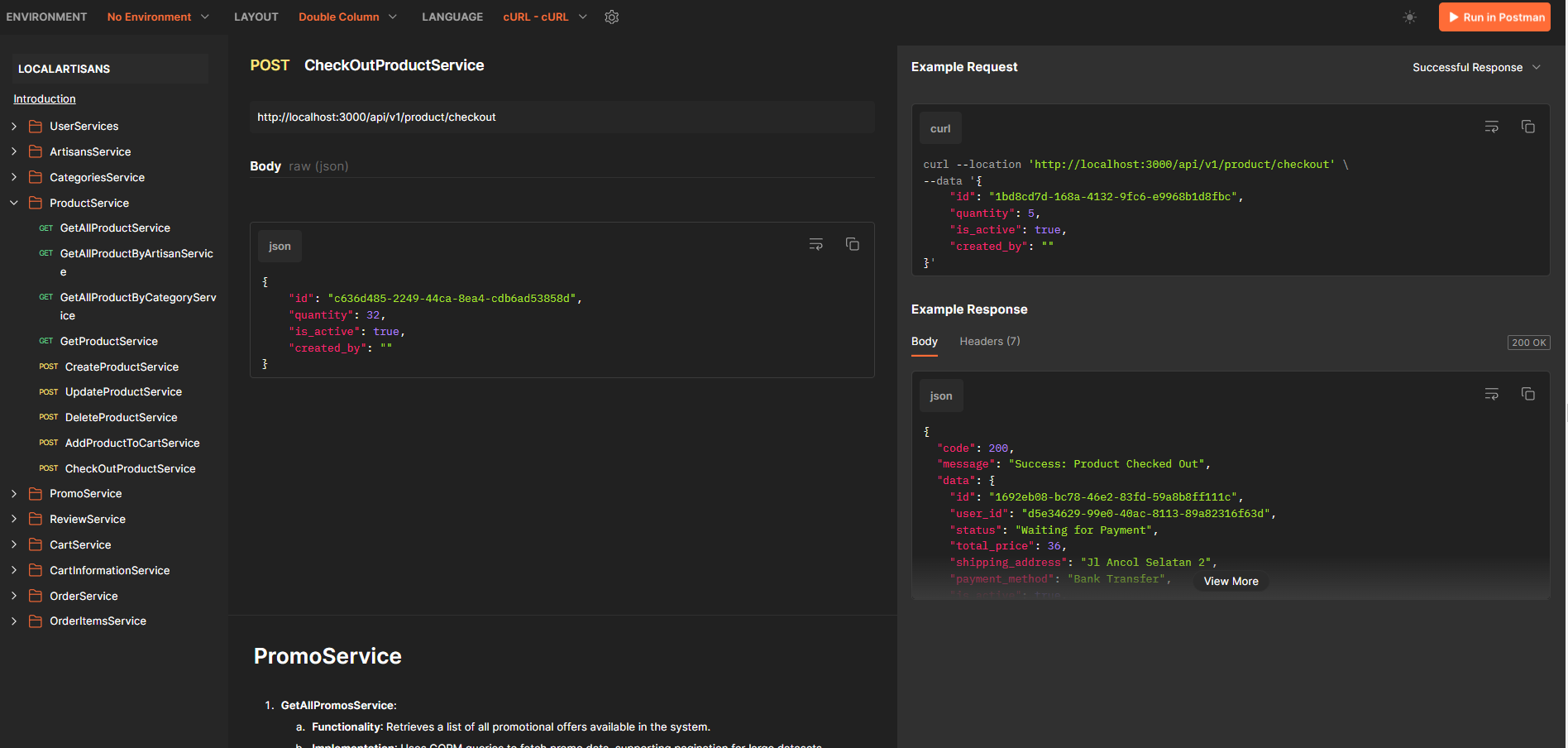Expand the CategoriesService folder
Viewport: 1568px width, 748px height.
[x=14, y=177]
